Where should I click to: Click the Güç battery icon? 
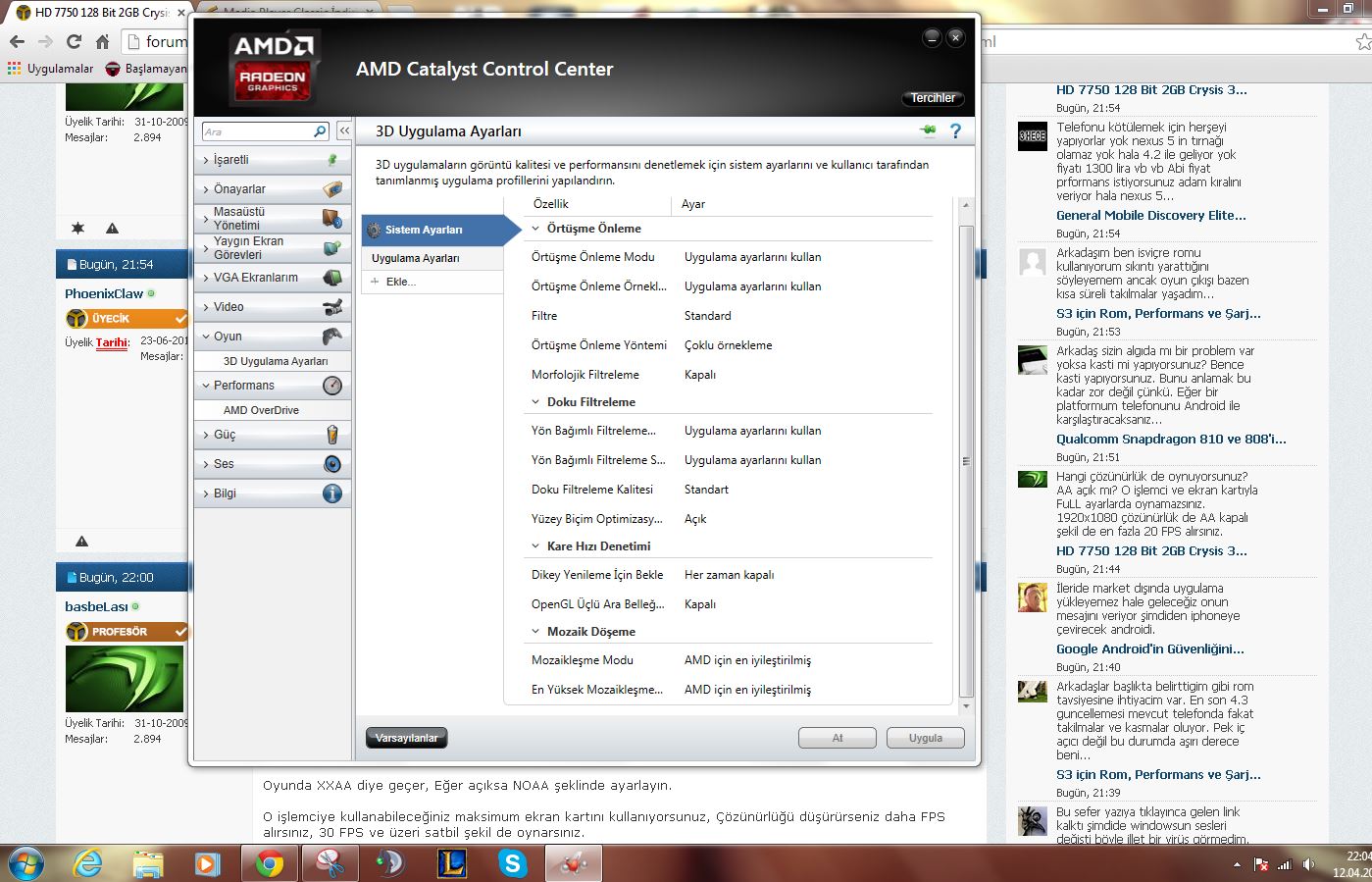click(332, 435)
